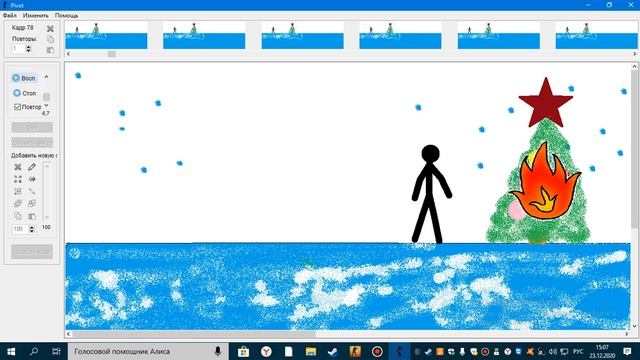Screen dimensions: 640x360
Task: Click the delete figure X tool icon
Action: (x=18, y=167)
